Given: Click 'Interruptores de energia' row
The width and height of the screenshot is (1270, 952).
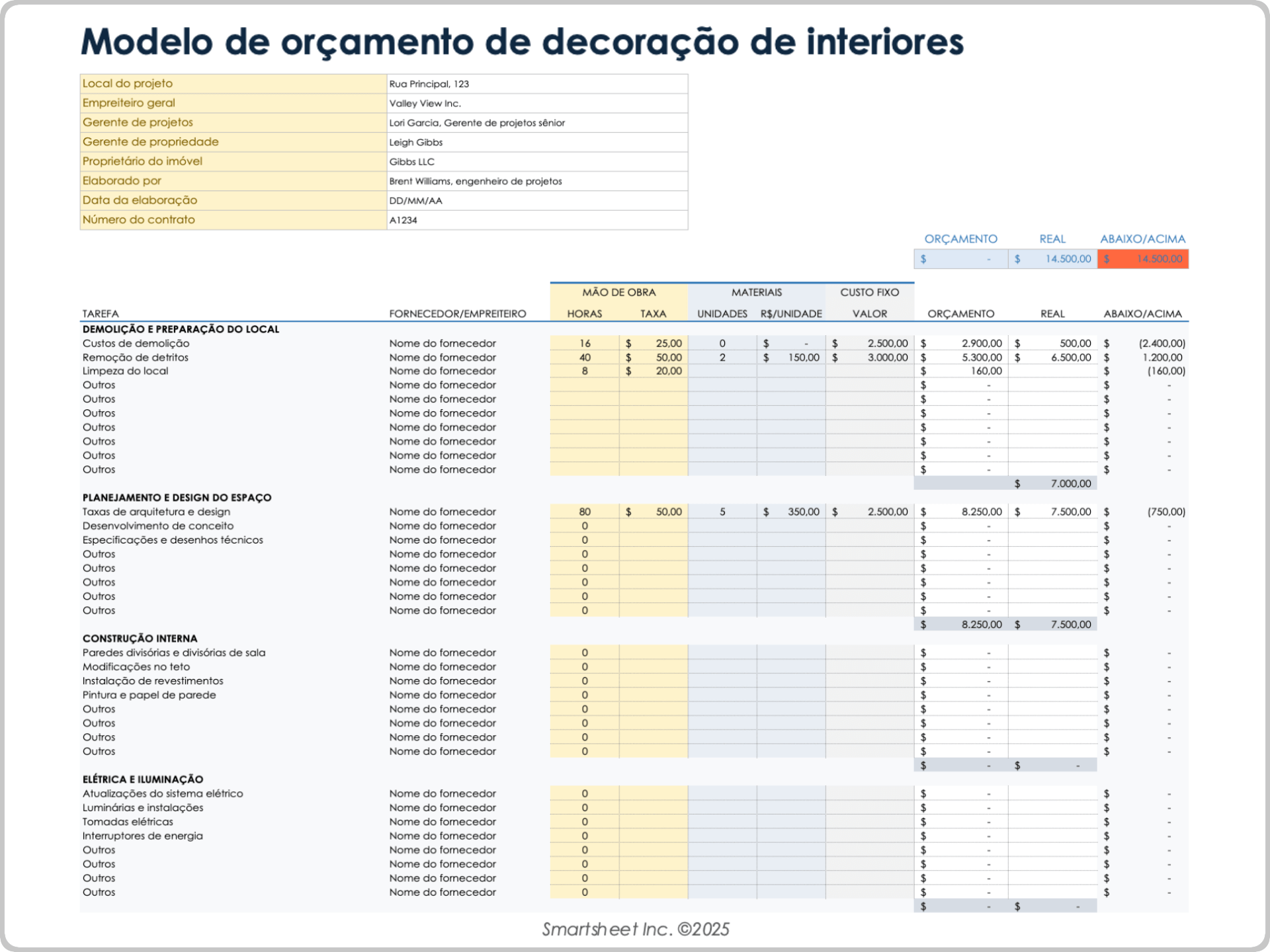Looking at the screenshot, I should click(x=142, y=836).
